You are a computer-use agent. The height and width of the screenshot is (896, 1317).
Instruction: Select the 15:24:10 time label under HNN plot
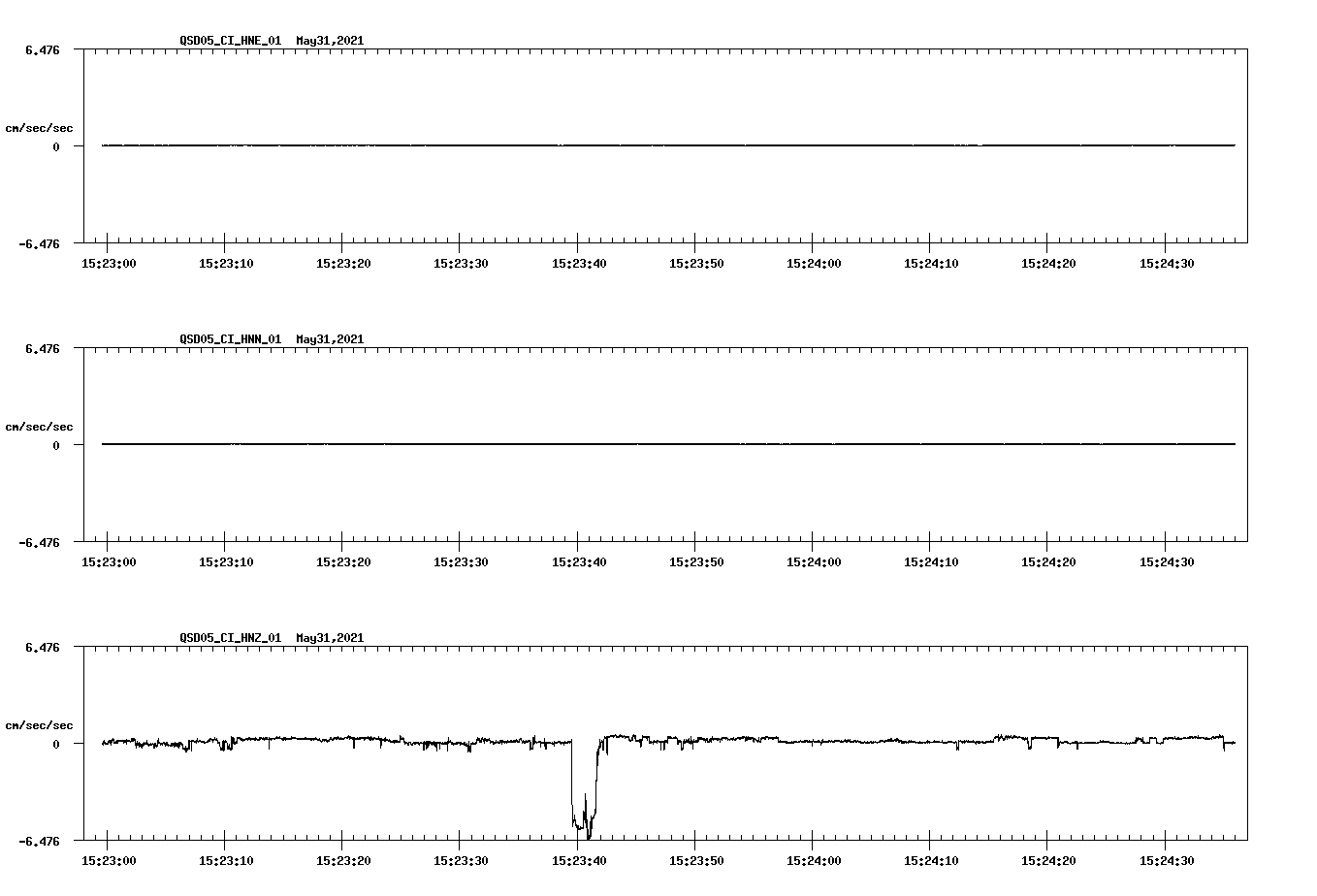point(930,561)
